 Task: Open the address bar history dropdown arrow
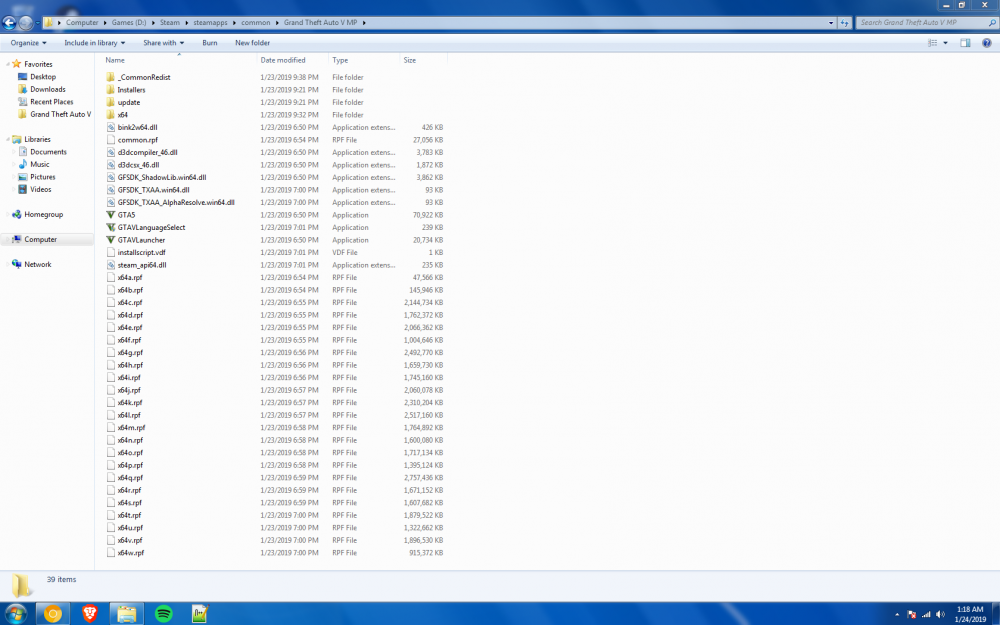tap(830, 22)
